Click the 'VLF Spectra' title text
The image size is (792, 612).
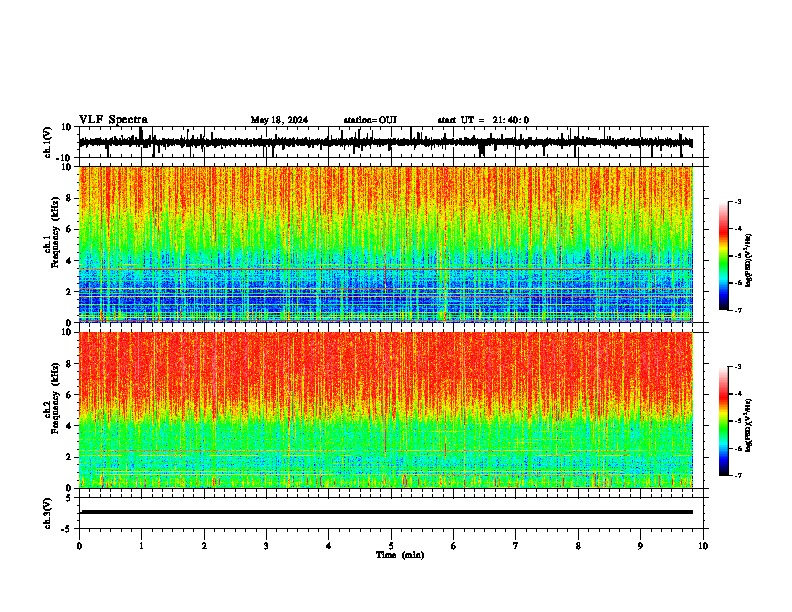coord(113,120)
